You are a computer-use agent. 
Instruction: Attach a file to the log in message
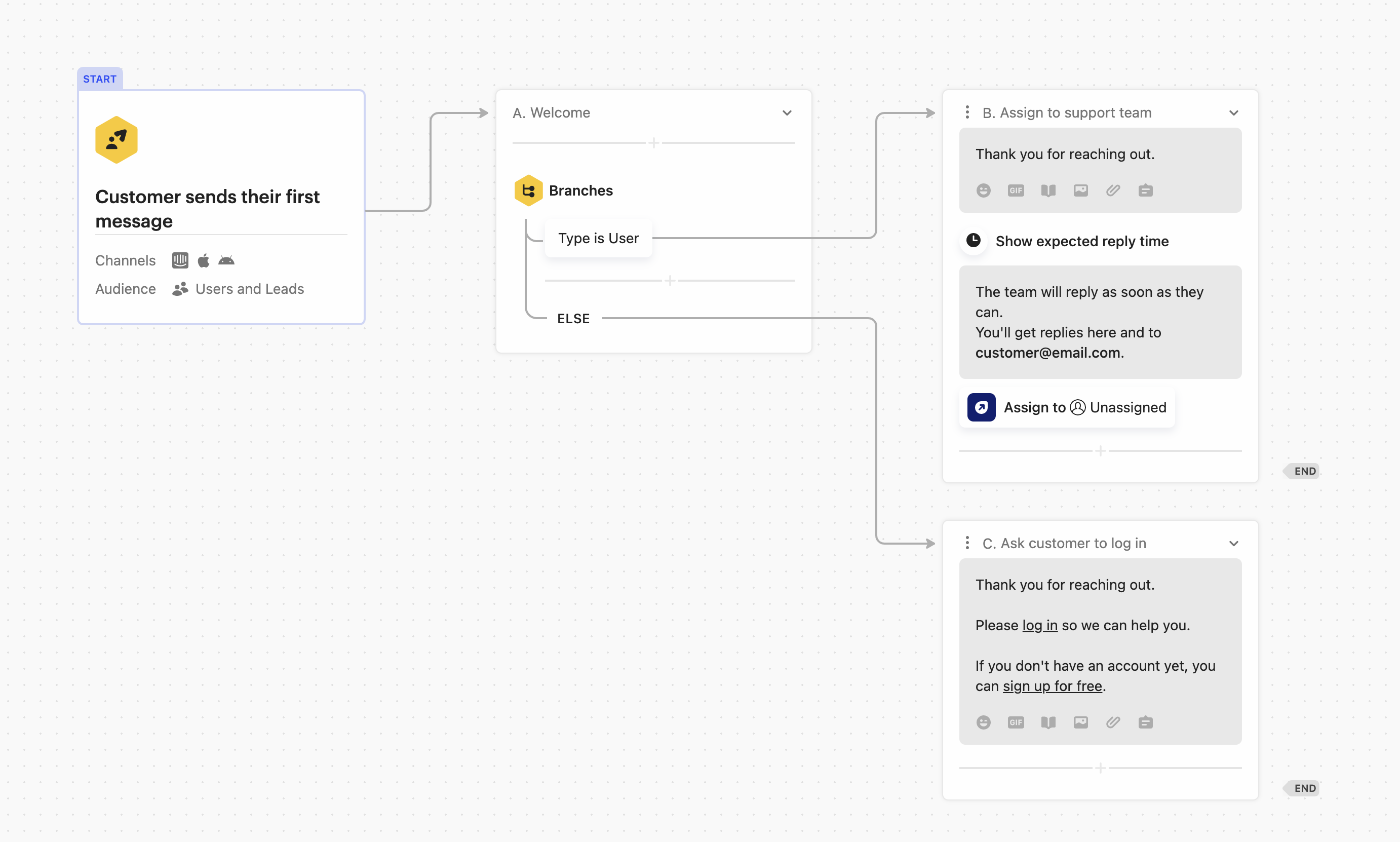pyautogui.click(x=1112, y=722)
